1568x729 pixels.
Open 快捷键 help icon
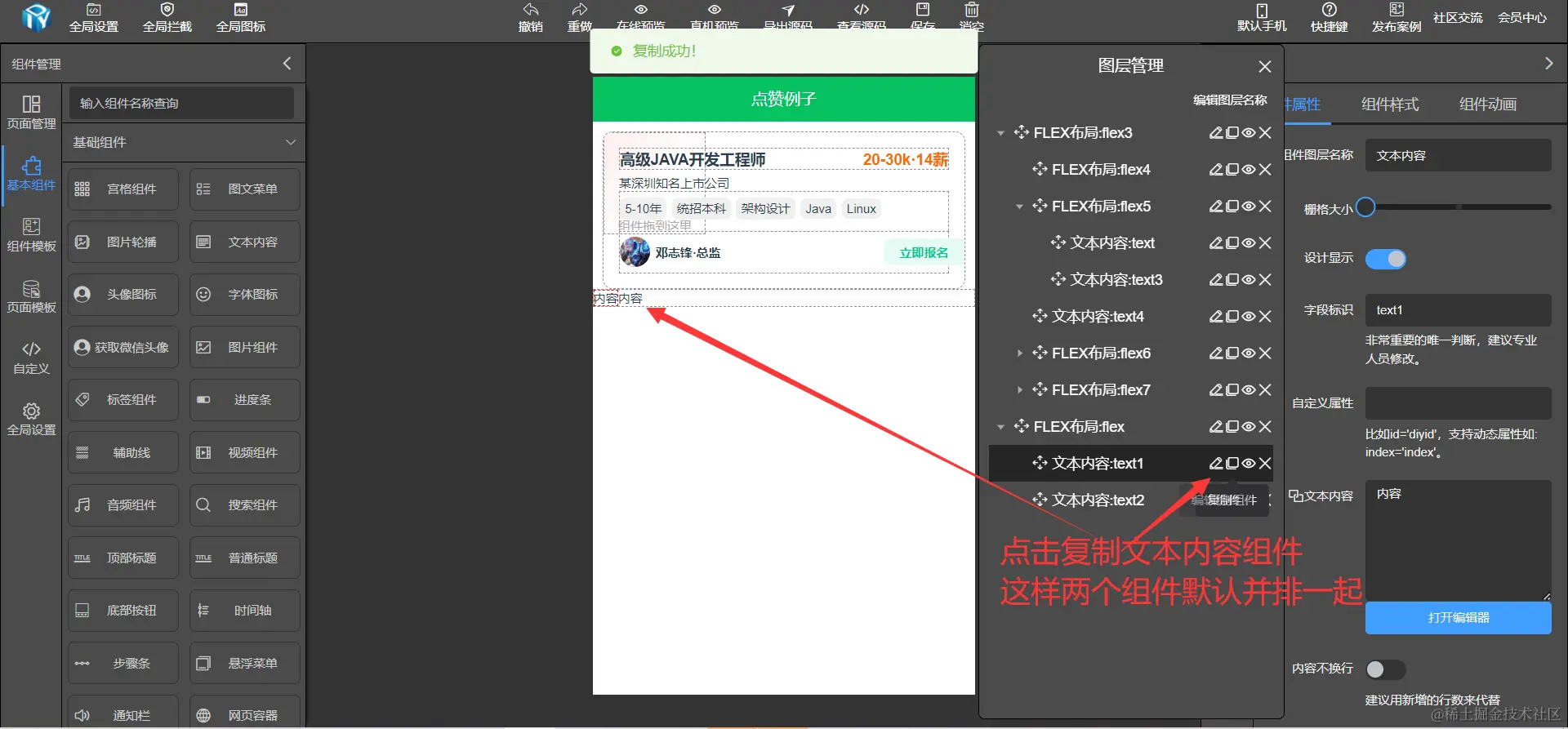[x=1330, y=10]
